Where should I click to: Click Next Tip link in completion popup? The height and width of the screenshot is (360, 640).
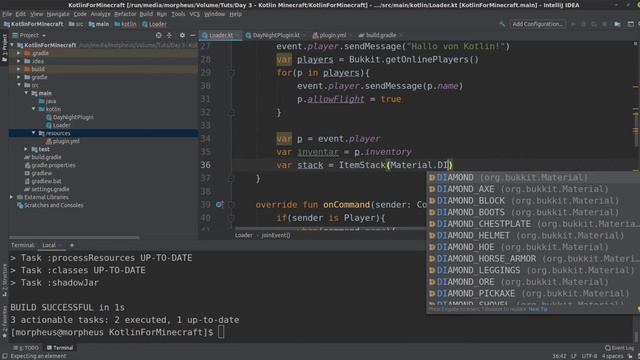(x=538, y=309)
